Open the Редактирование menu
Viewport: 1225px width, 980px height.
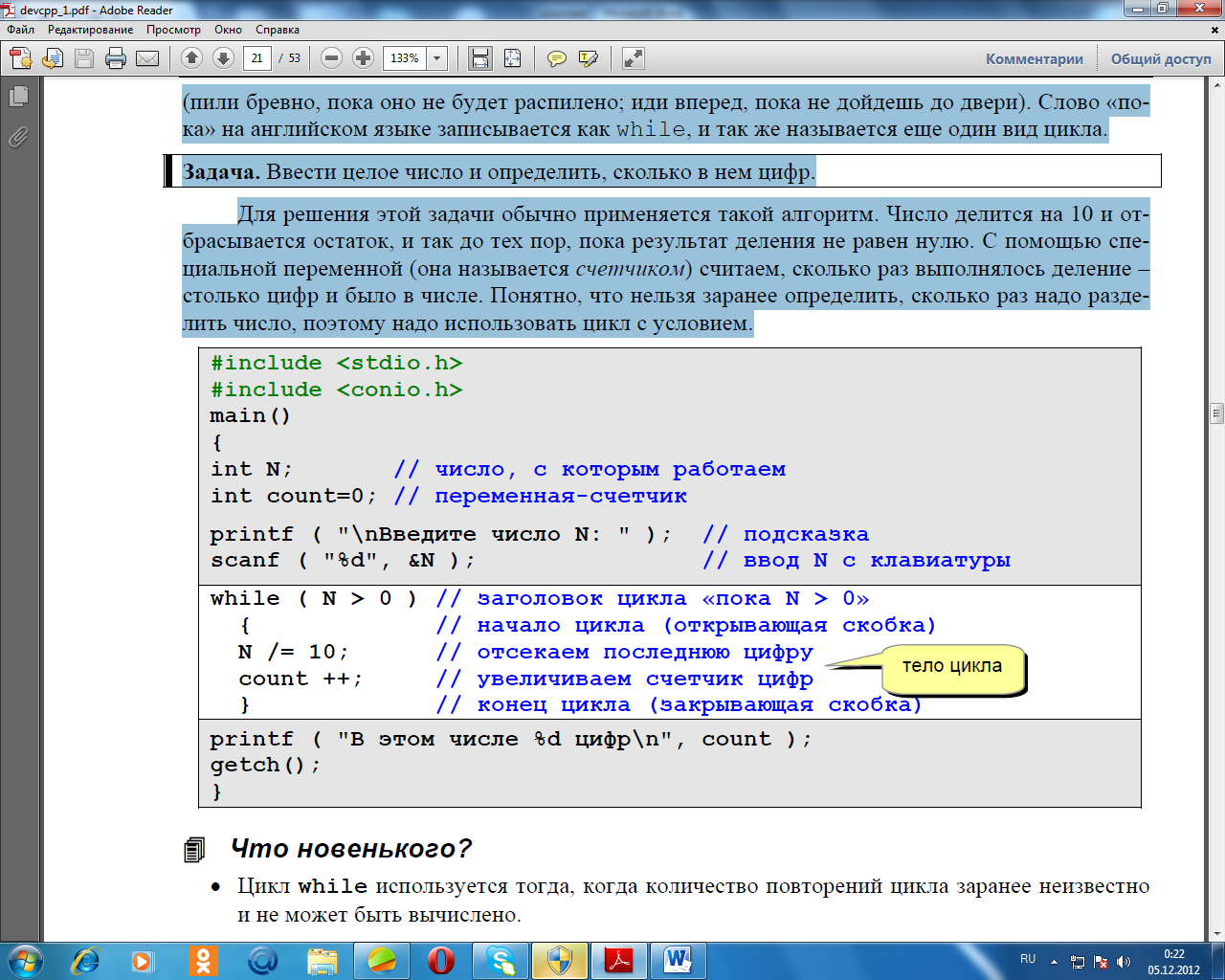point(90,30)
